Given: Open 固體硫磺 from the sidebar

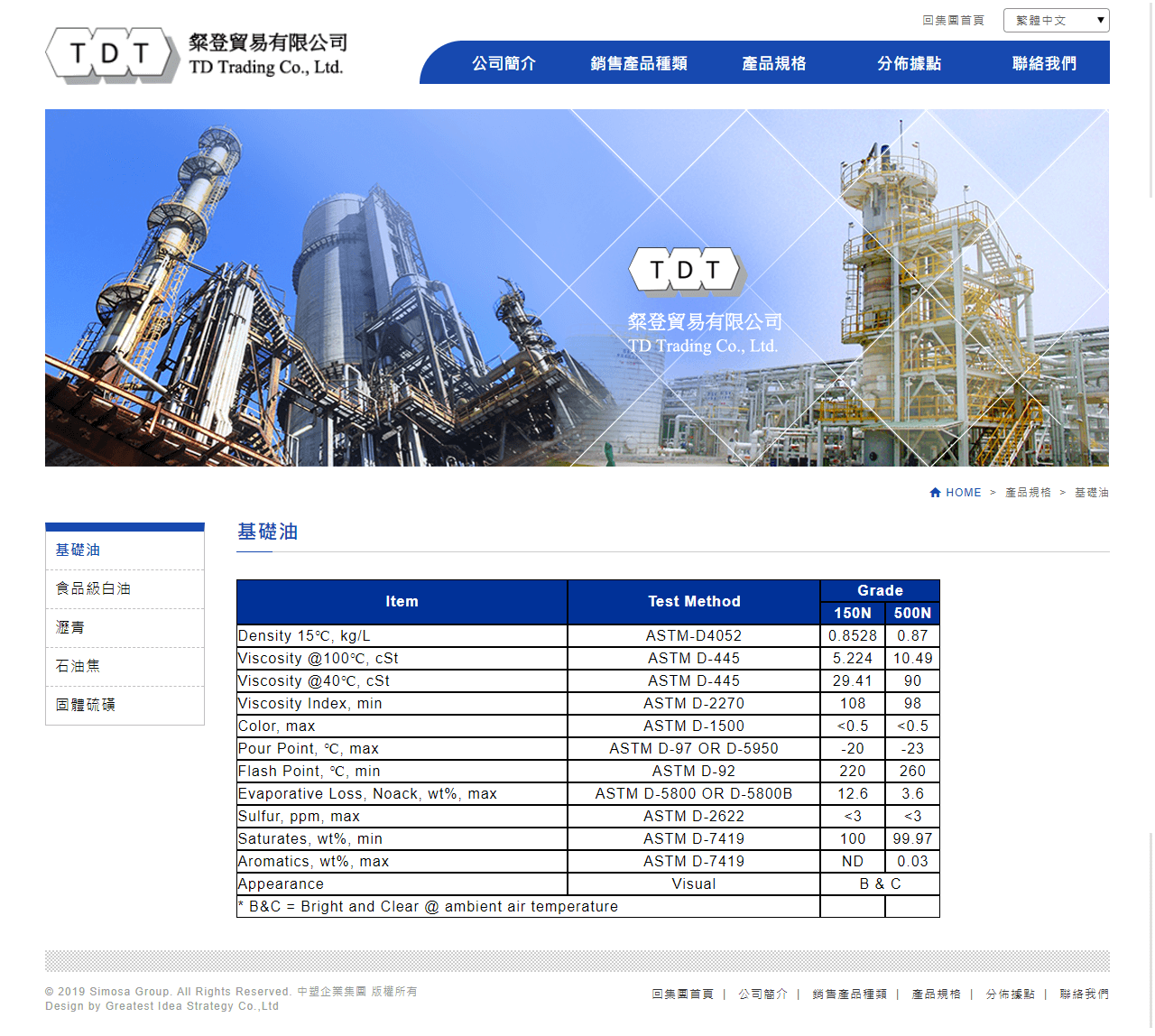Looking at the screenshot, I should (x=86, y=706).
